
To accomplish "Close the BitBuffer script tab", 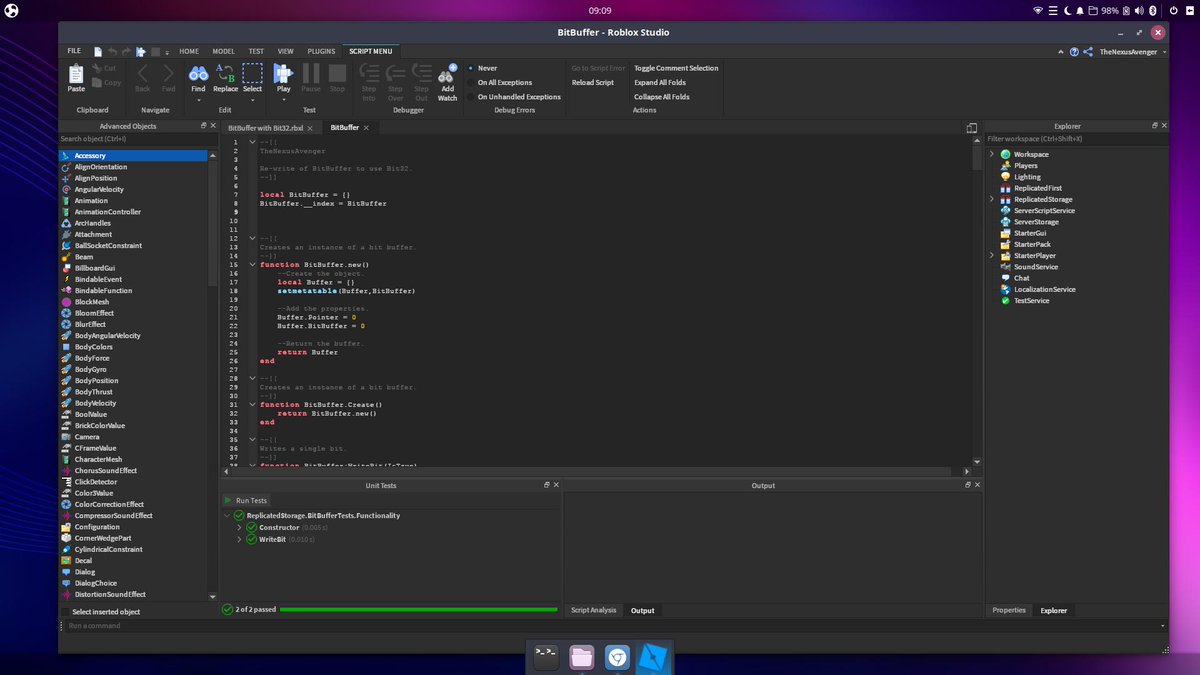I will point(366,128).
